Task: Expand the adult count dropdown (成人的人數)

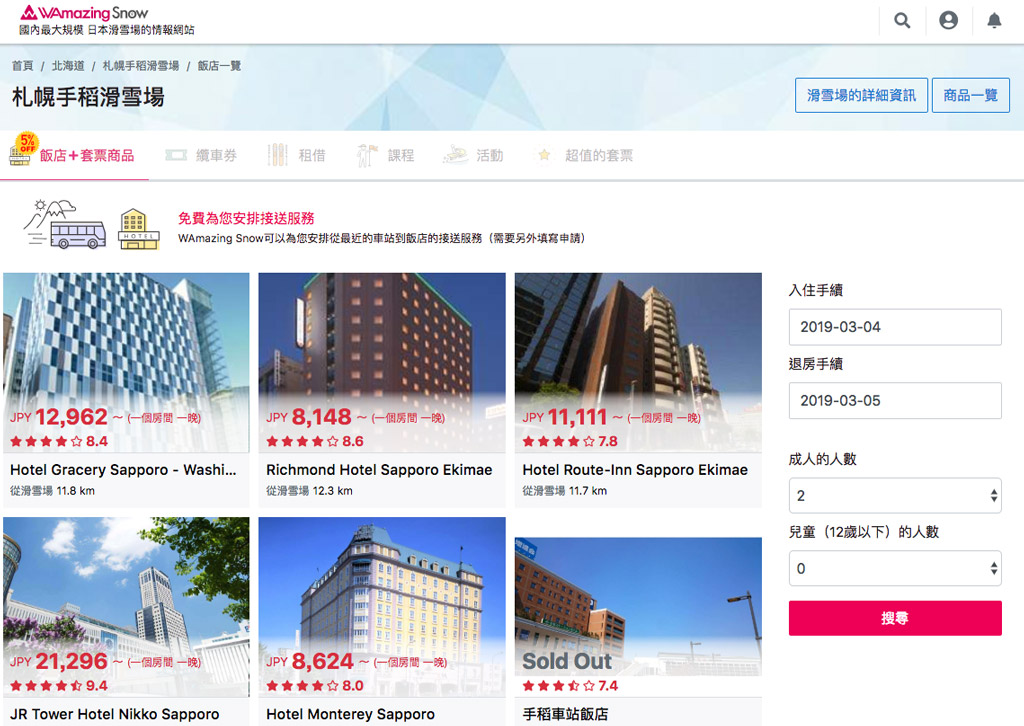Action: 894,495
